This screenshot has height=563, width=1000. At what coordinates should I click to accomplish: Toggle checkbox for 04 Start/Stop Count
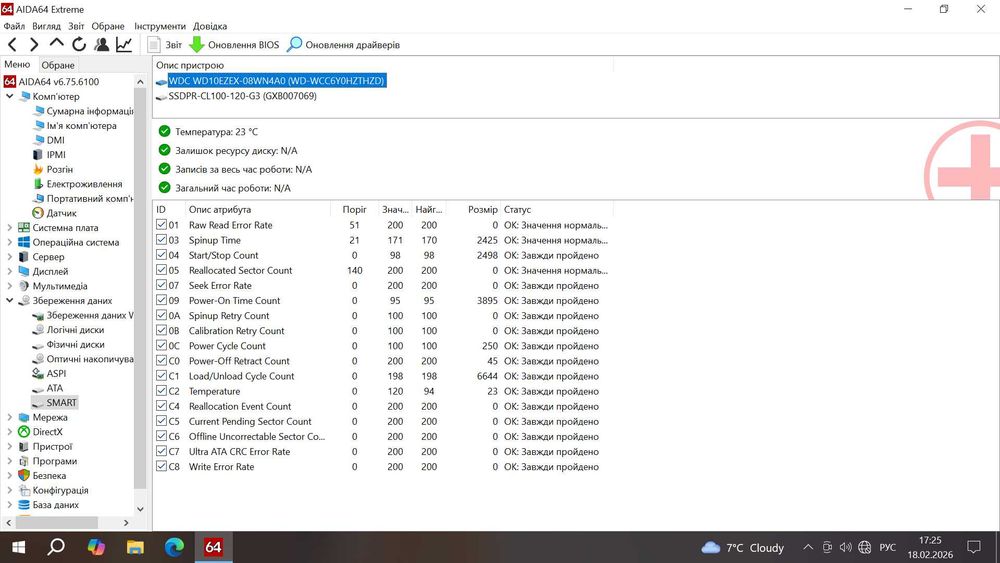click(x=161, y=255)
